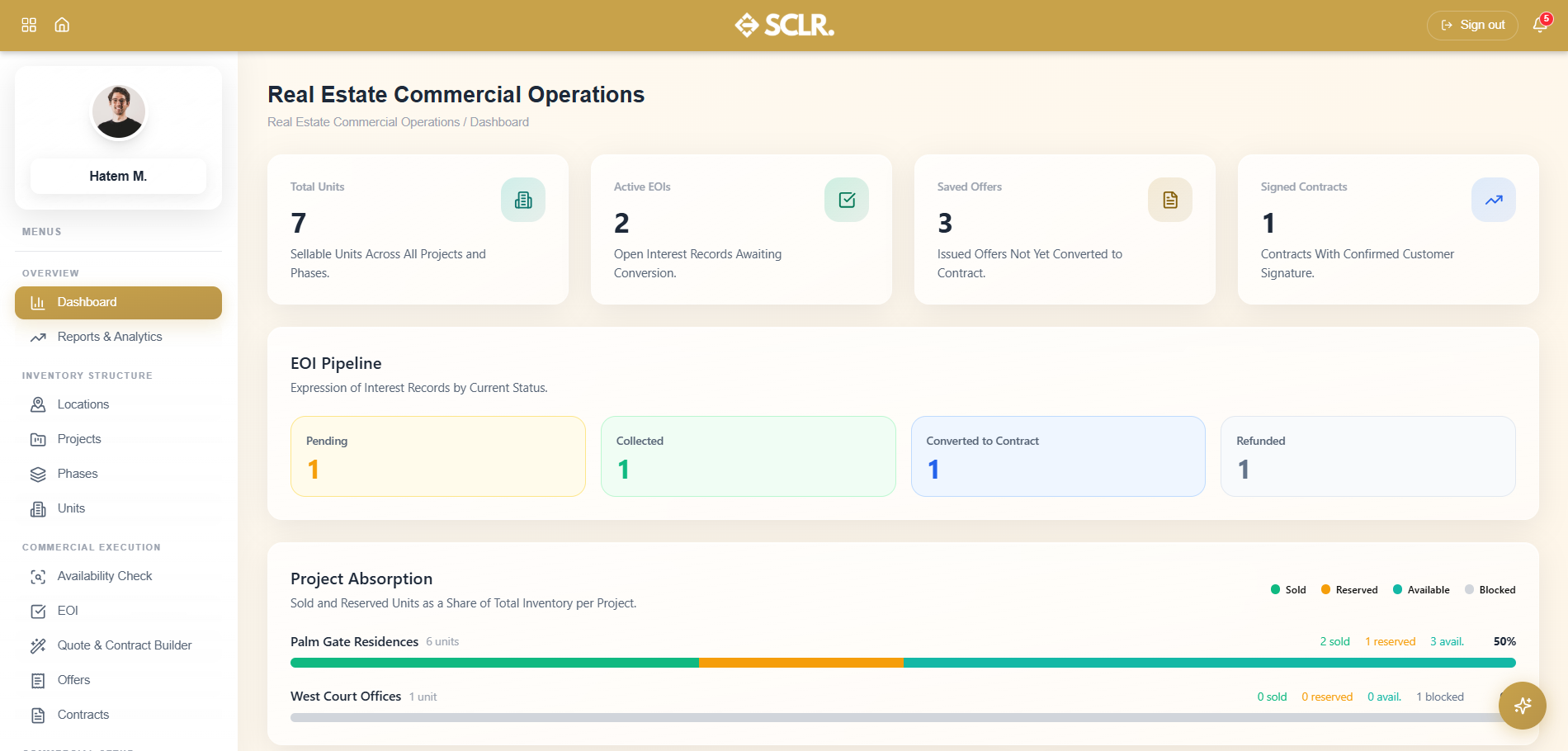Click the Sold legend green dot

(1276, 589)
